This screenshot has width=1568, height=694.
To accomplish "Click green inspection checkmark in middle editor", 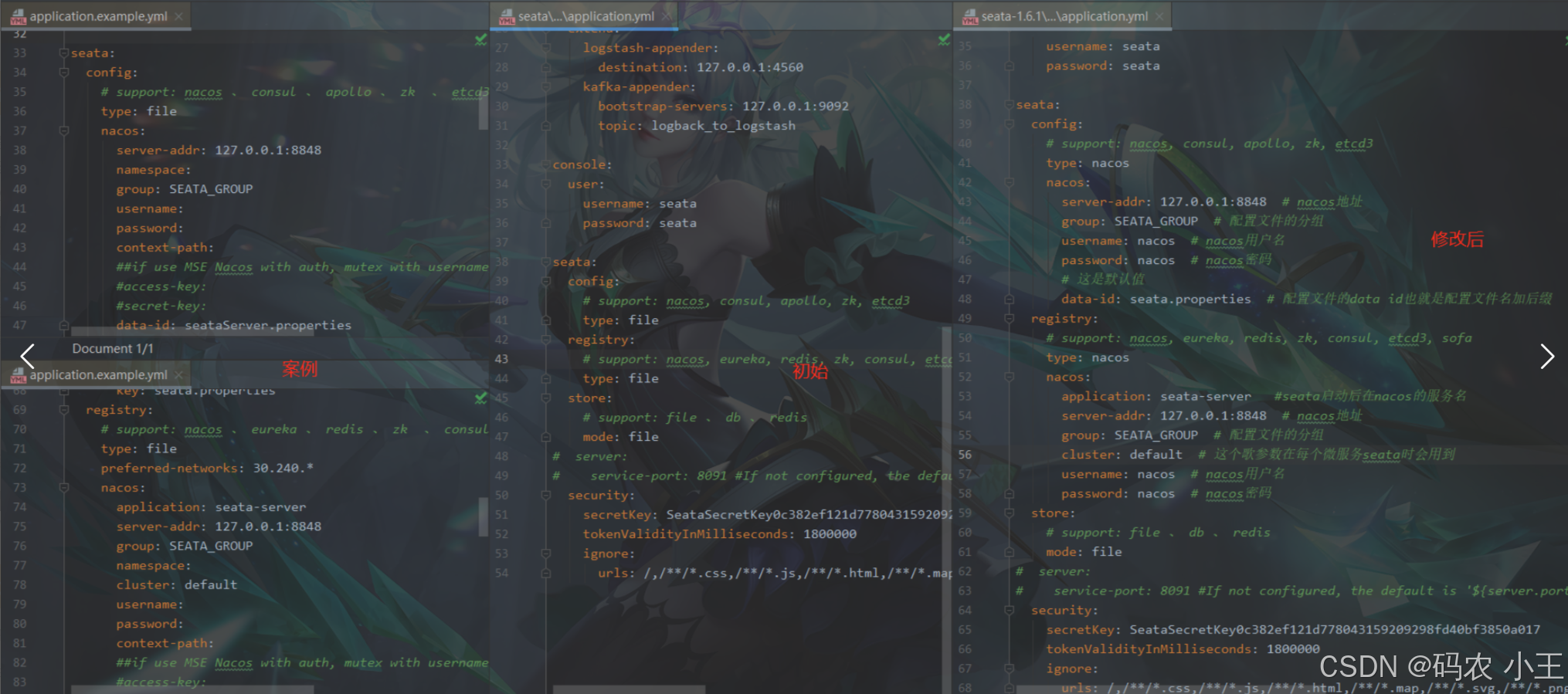I will 944,39.
